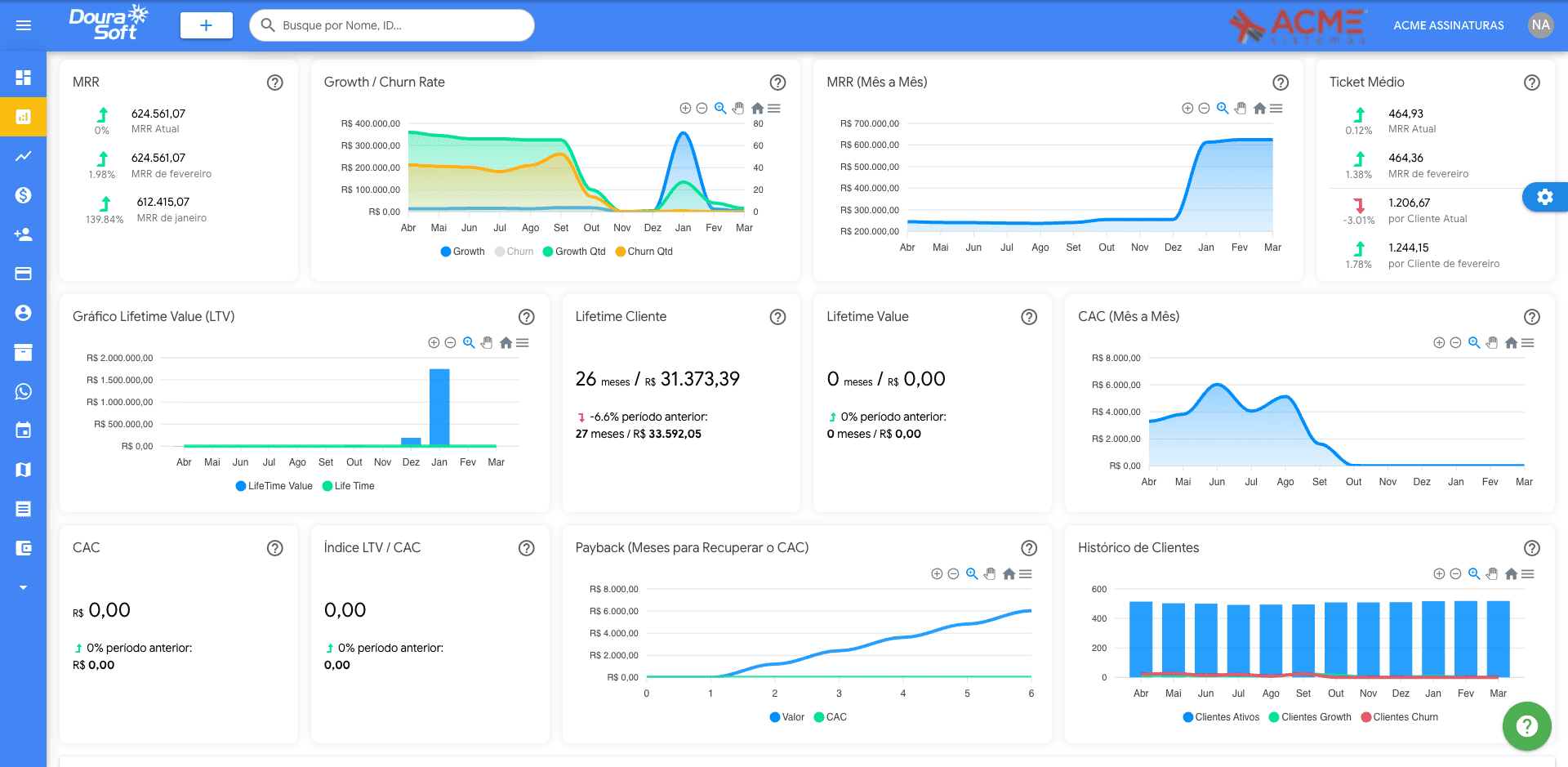Click the green help chat bubble
This screenshot has height=767, width=1568.
point(1526,725)
